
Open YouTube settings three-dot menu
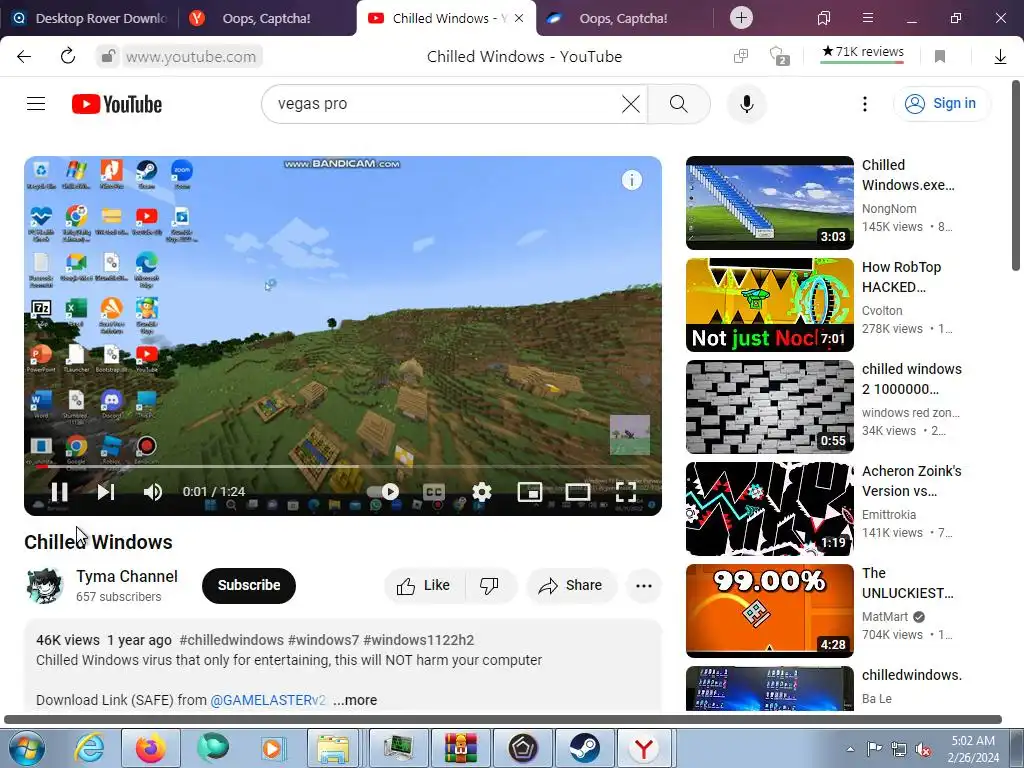click(x=865, y=104)
